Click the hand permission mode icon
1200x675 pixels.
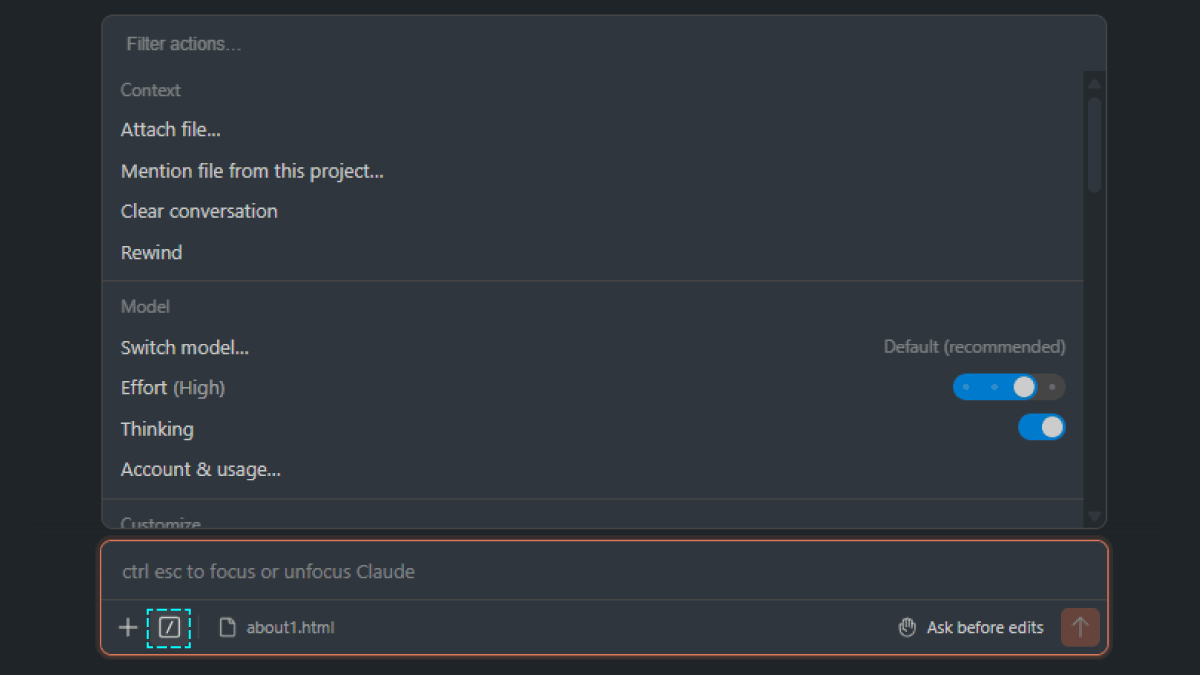pos(907,628)
